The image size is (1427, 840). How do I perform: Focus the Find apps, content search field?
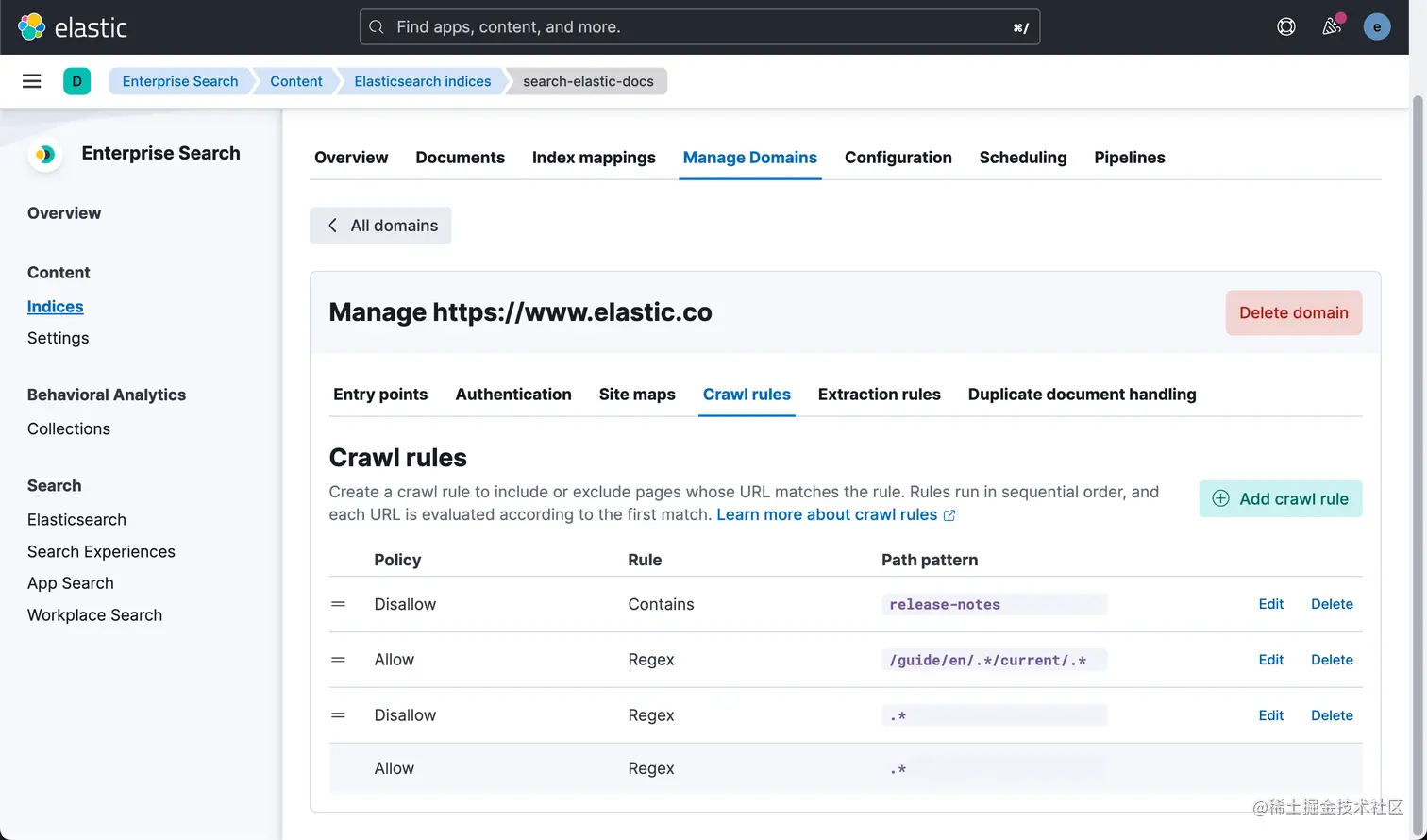click(x=699, y=27)
